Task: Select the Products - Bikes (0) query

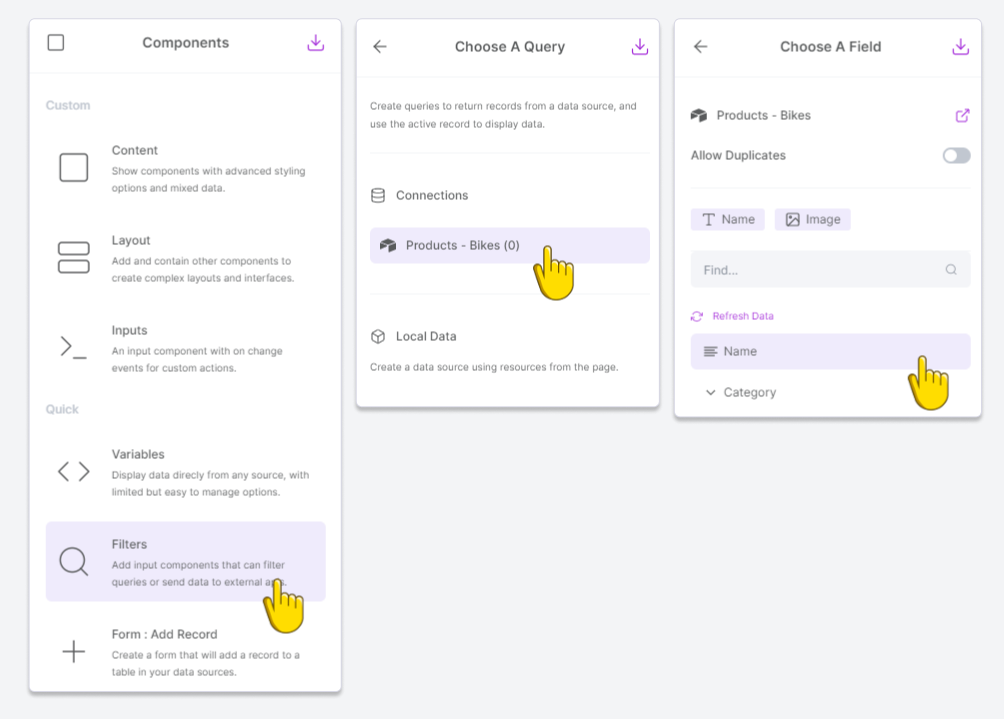Action: [510, 245]
